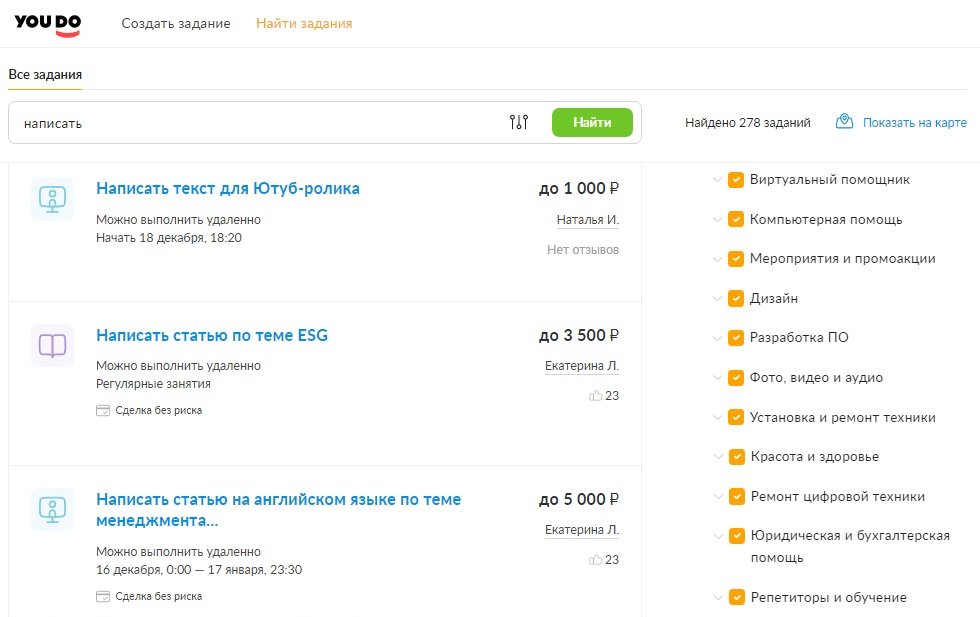Expand Компьютерная помощь subcategories
Image resolution: width=980 pixels, height=617 pixels.
[718, 219]
